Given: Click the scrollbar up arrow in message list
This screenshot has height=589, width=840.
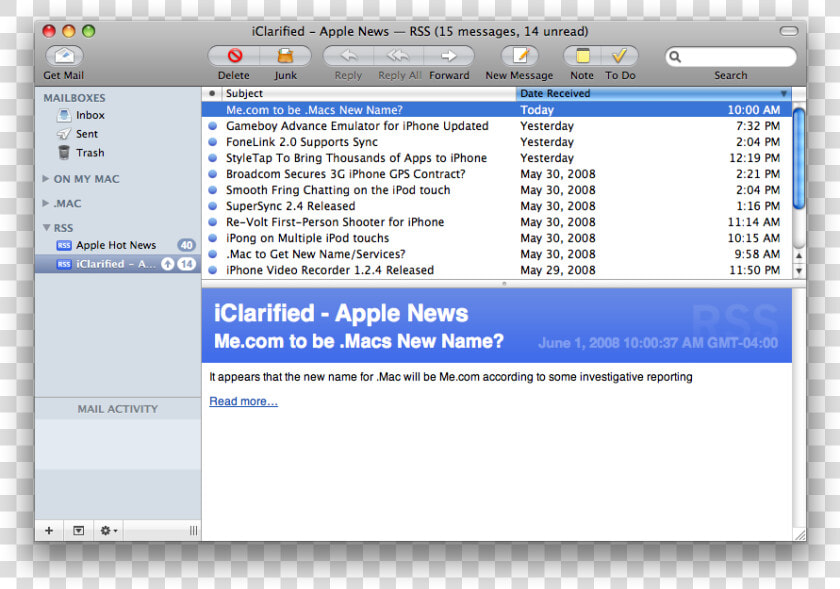Looking at the screenshot, I should [x=799, y=256].
